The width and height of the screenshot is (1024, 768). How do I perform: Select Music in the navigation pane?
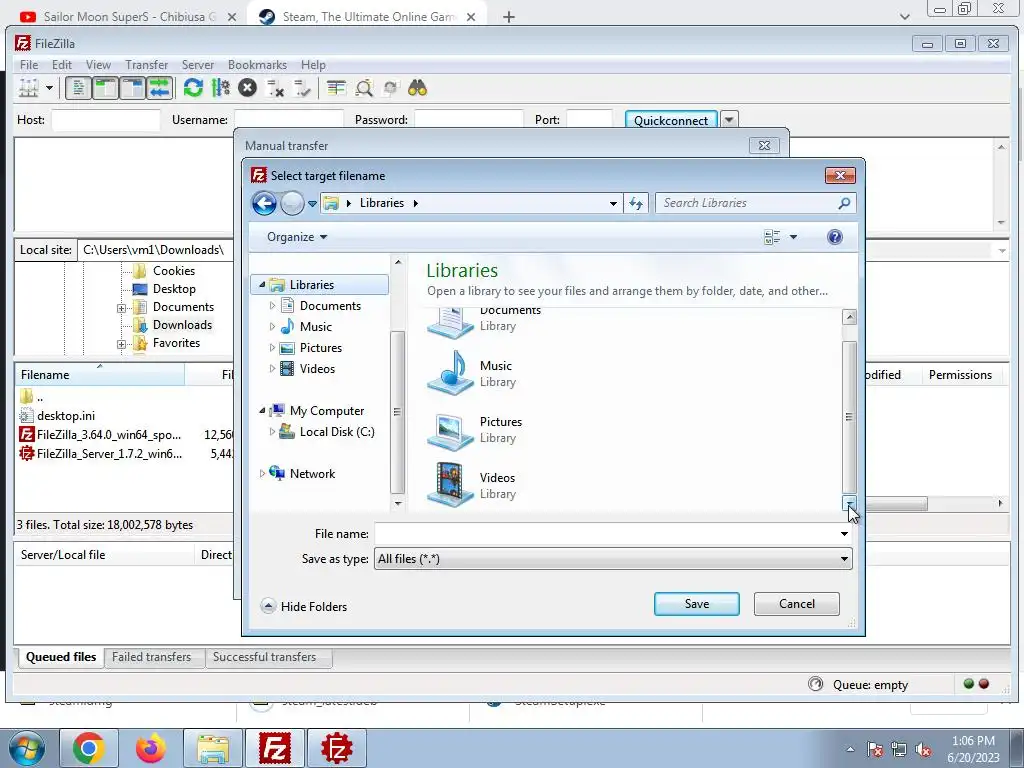315,327
